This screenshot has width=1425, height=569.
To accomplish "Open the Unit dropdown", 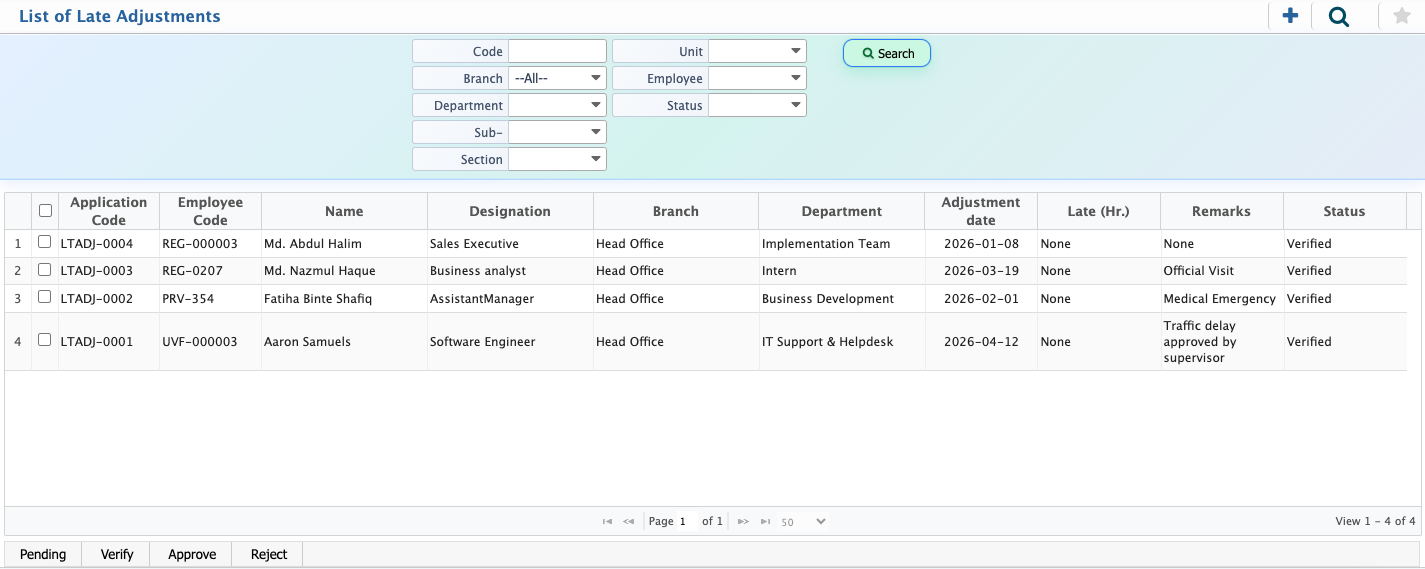I will 757,51.
